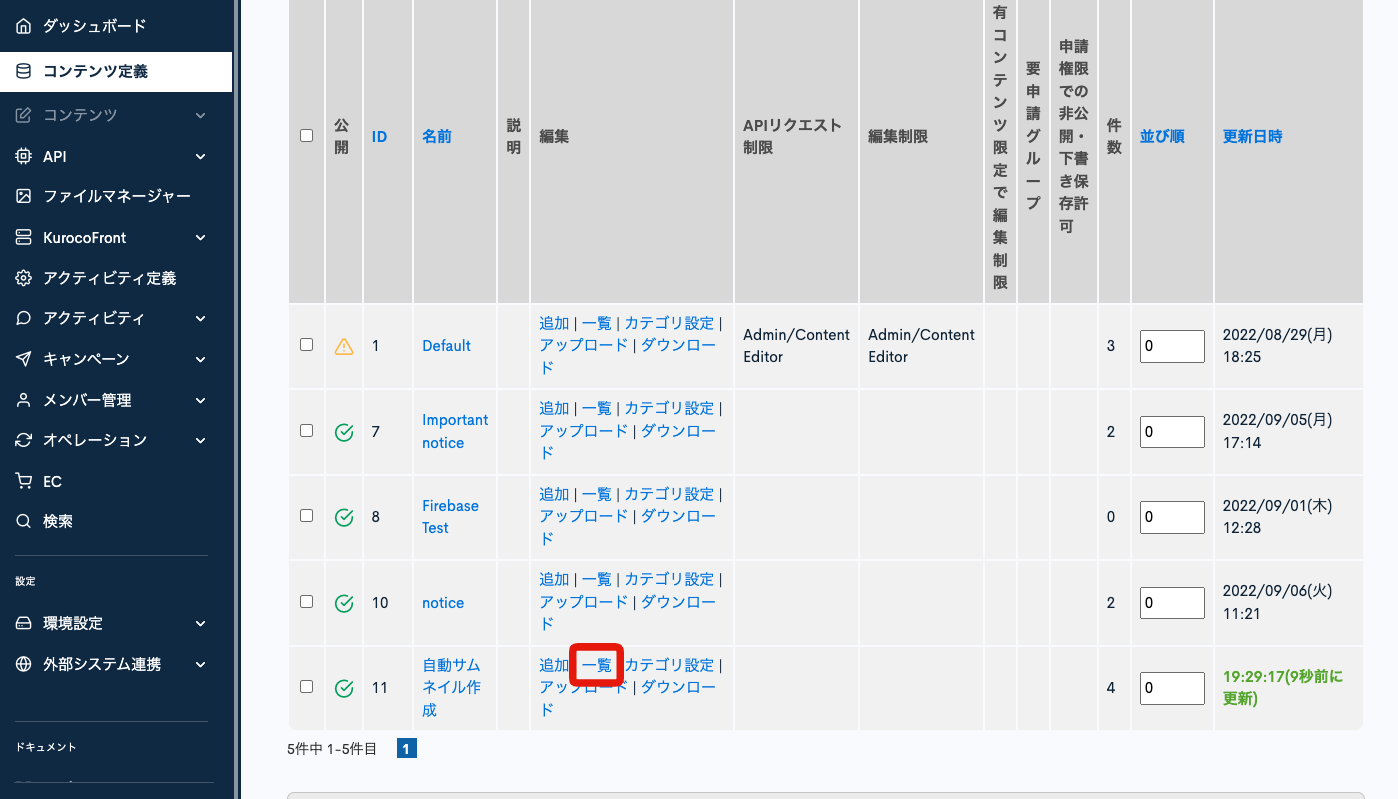1398x799 pixels.
Task: Click green check status icon for 自動サムネイル作成
Action: [x=344, y=688]
